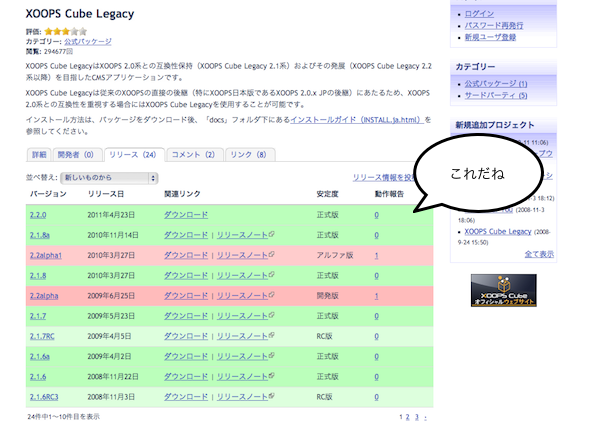Click ダウンロード in the 2009年4月2日 row

click(186, 357)
